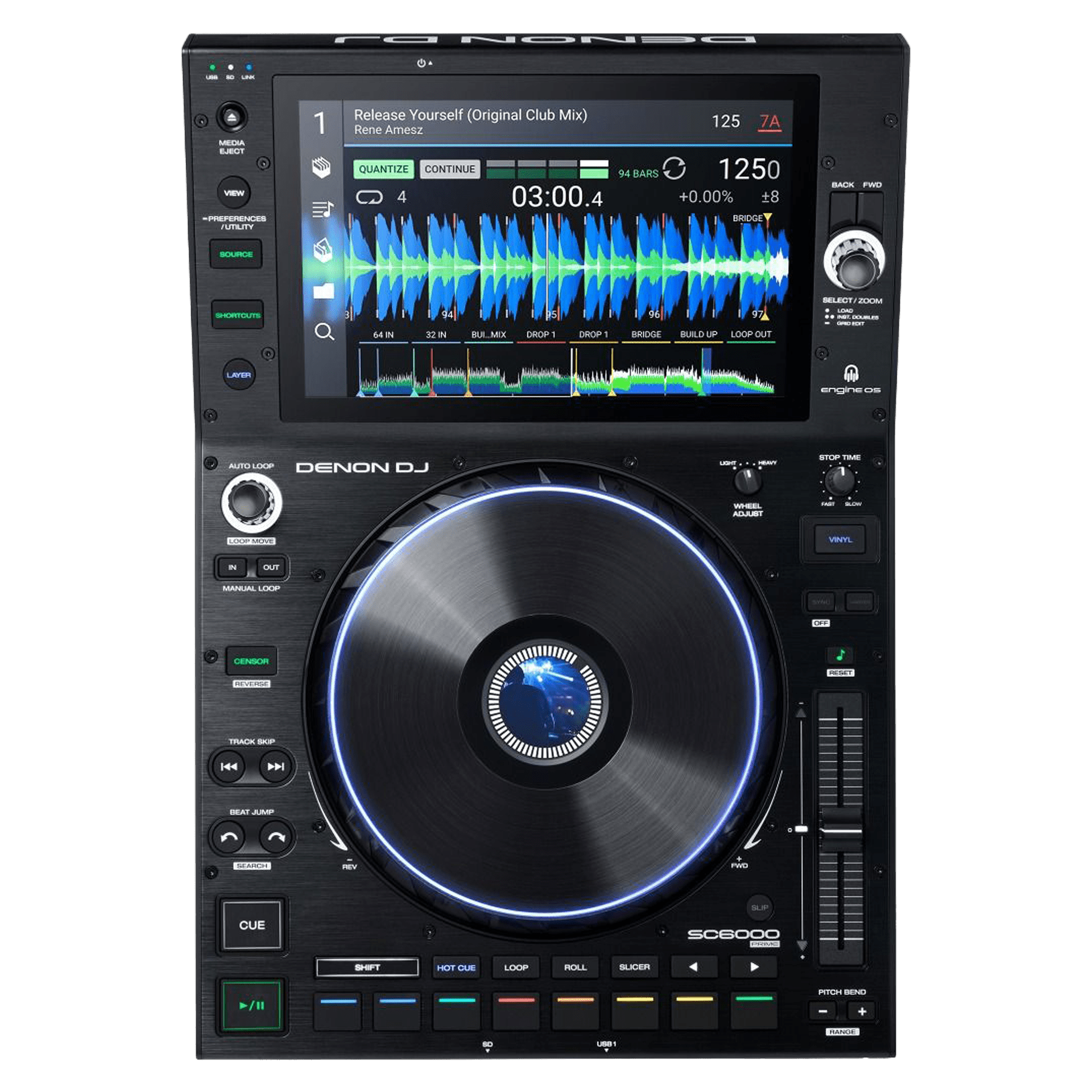Click the right arrow pad parameter button
1092x1092 pixels.
(x=754, y=967)
